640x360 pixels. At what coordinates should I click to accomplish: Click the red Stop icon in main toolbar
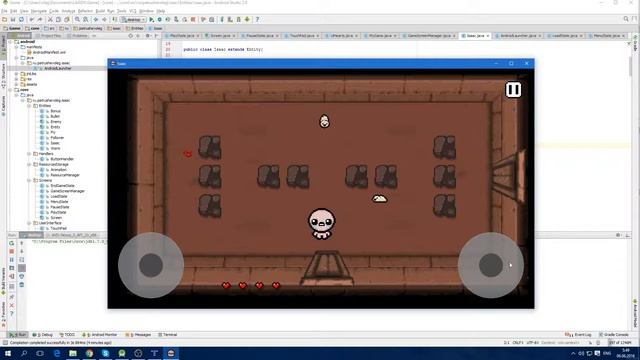pos(193,19)
